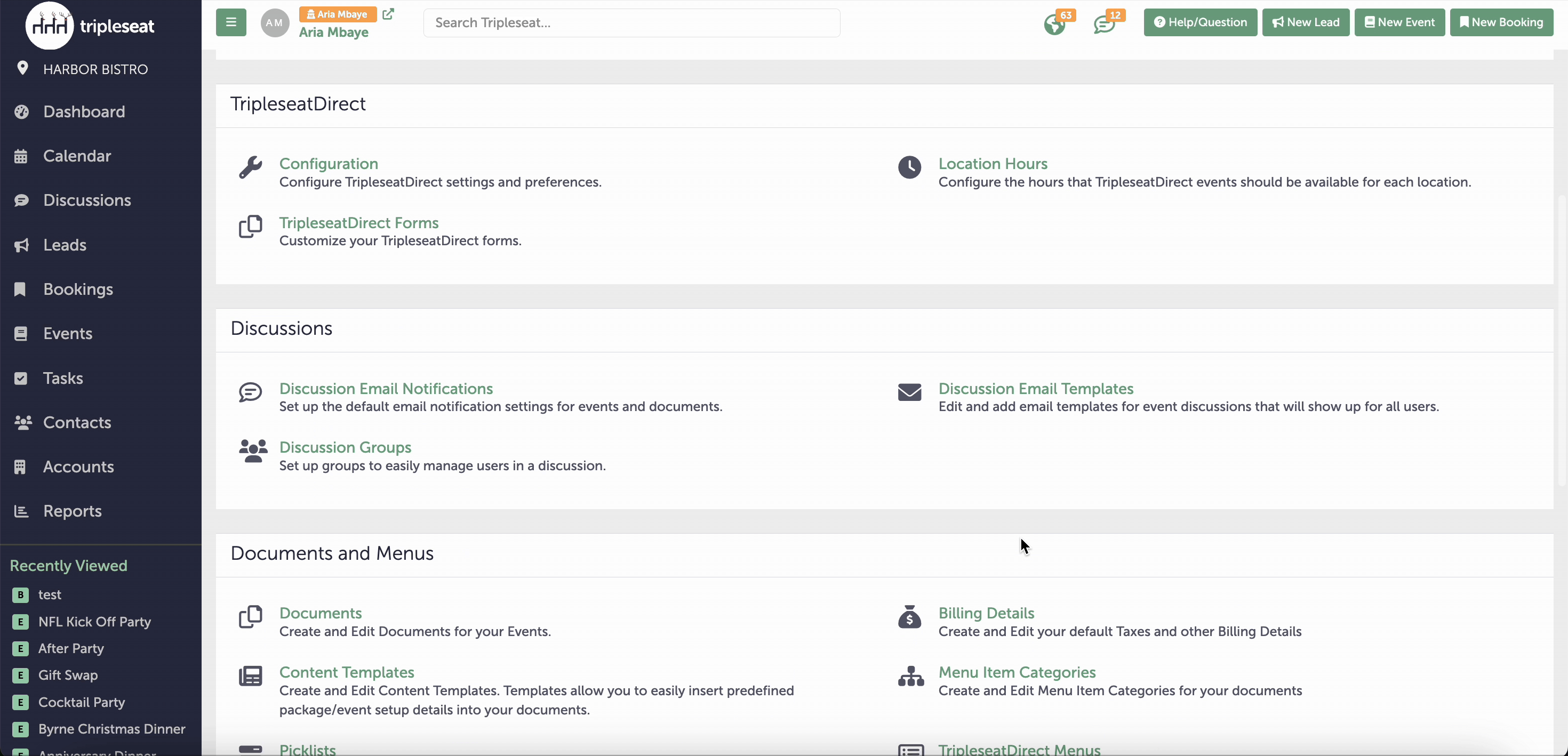Click the Discussion Groups people icon
Viewport: 1568px width, 756px height.
(253, 451)
